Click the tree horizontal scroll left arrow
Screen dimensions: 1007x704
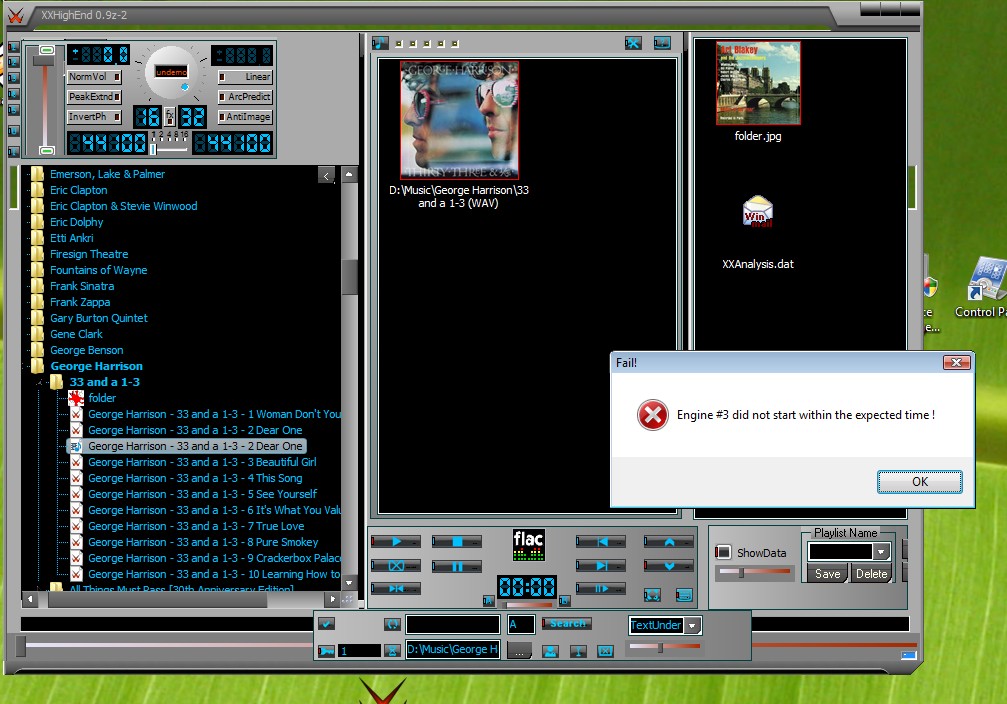click(30, 599)
